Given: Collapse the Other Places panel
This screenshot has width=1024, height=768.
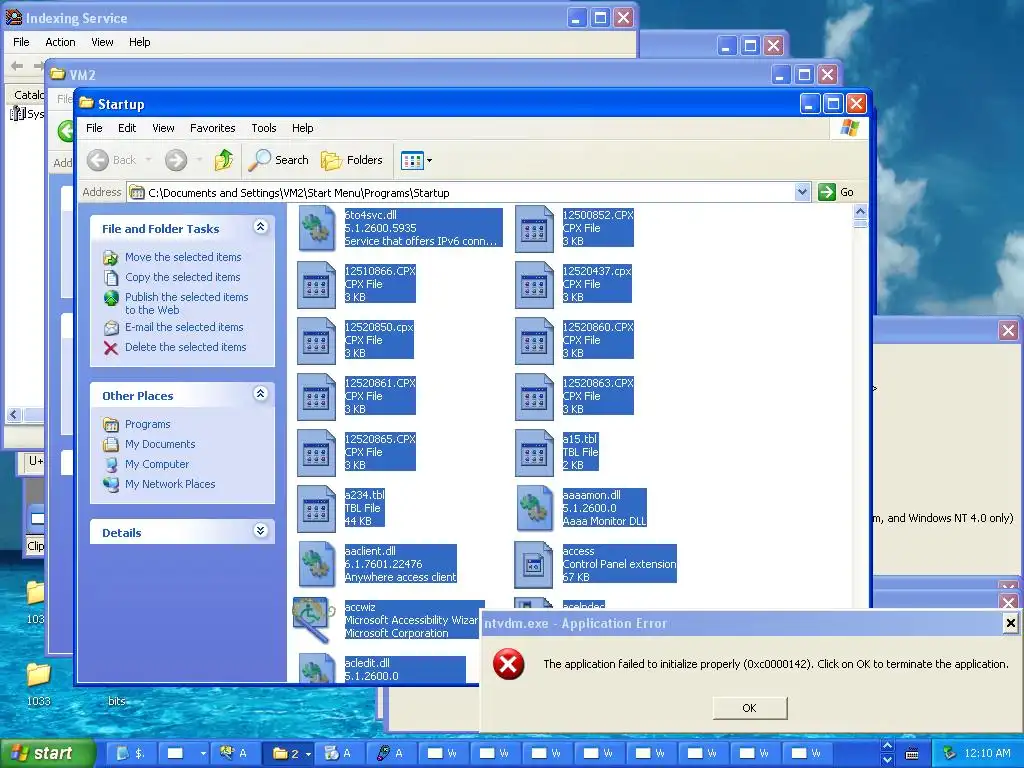Looking at the screenshot, I should (x=261, y=393).
